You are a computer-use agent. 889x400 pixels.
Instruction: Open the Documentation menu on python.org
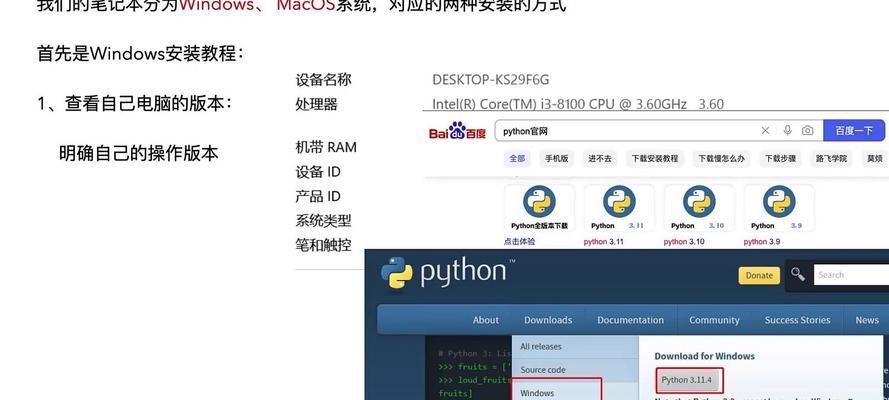point(630,320)
